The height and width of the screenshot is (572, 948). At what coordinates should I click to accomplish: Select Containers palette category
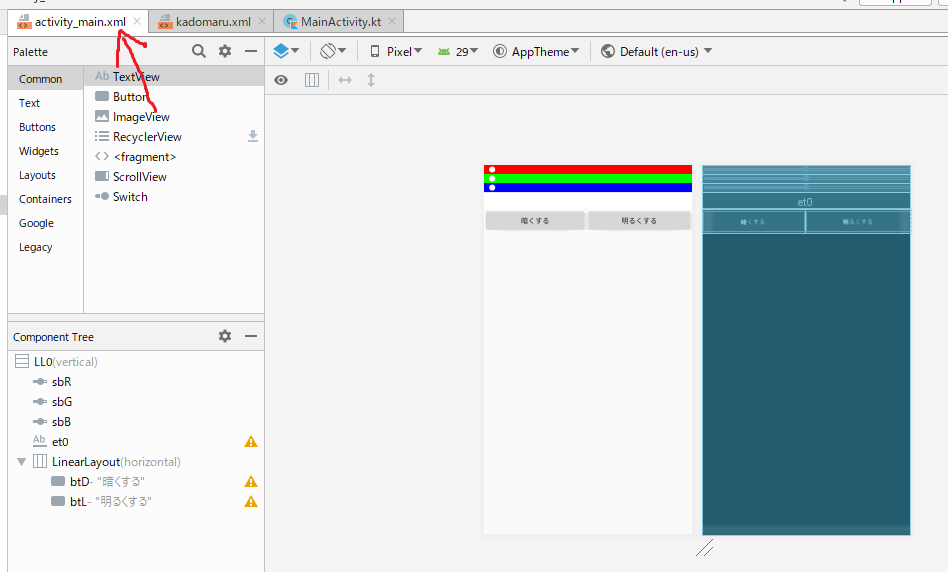point(45,199)
